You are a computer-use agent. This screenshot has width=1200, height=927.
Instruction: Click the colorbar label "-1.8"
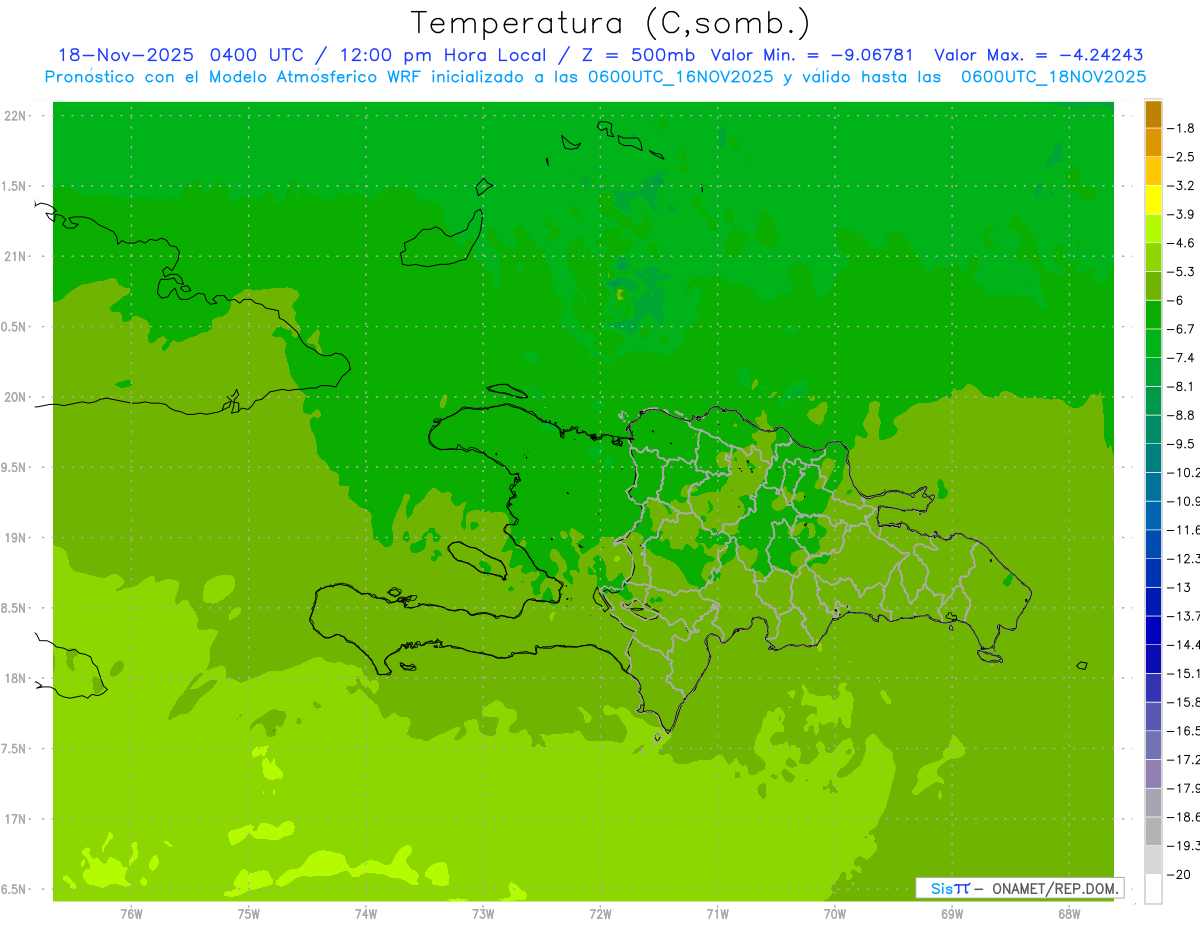tap(1182, 128)
